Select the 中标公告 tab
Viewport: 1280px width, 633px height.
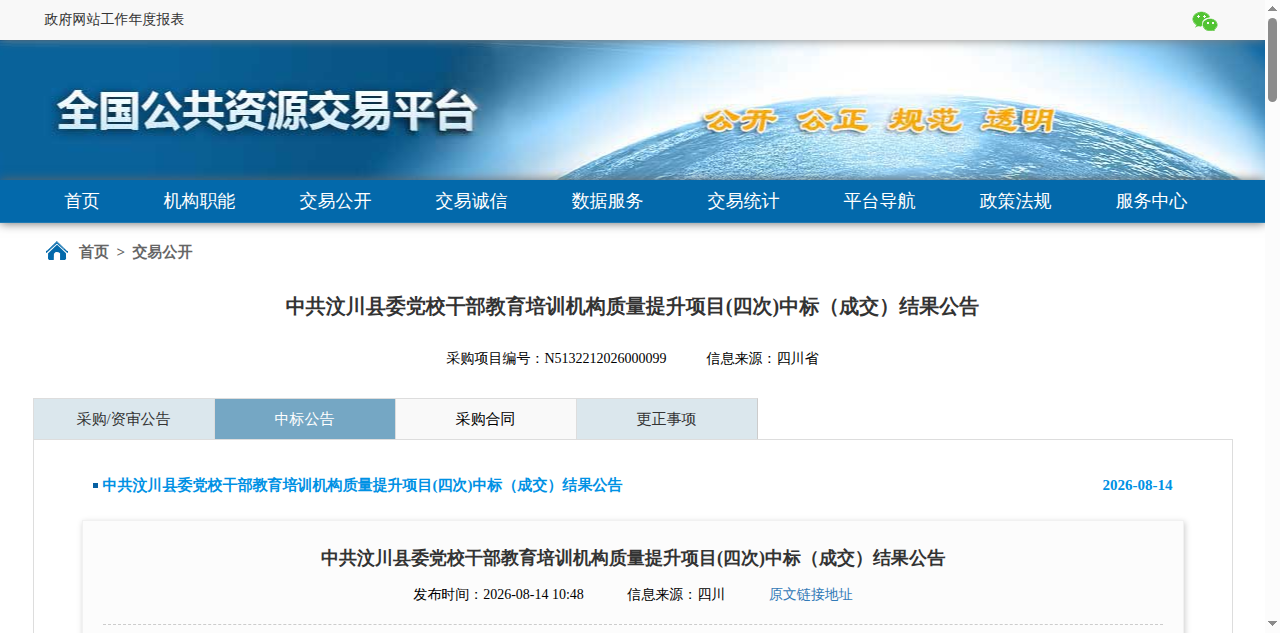pos(305,419)
